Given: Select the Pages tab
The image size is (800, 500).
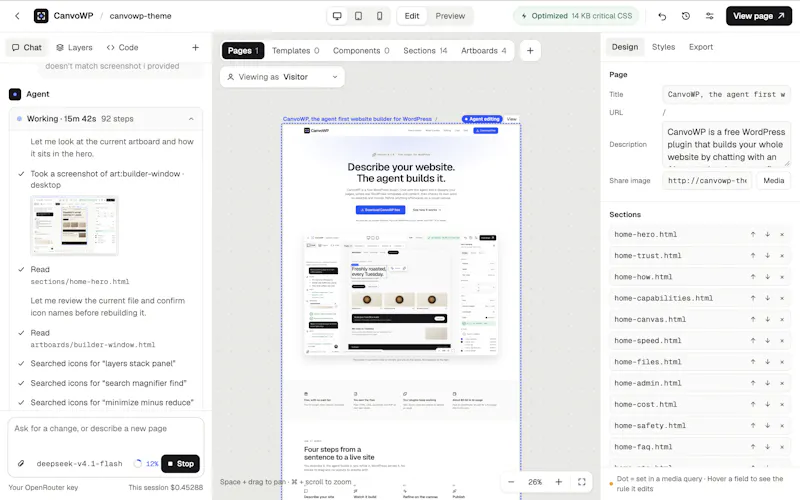Looking at the screenshot, I should point(243,51).
